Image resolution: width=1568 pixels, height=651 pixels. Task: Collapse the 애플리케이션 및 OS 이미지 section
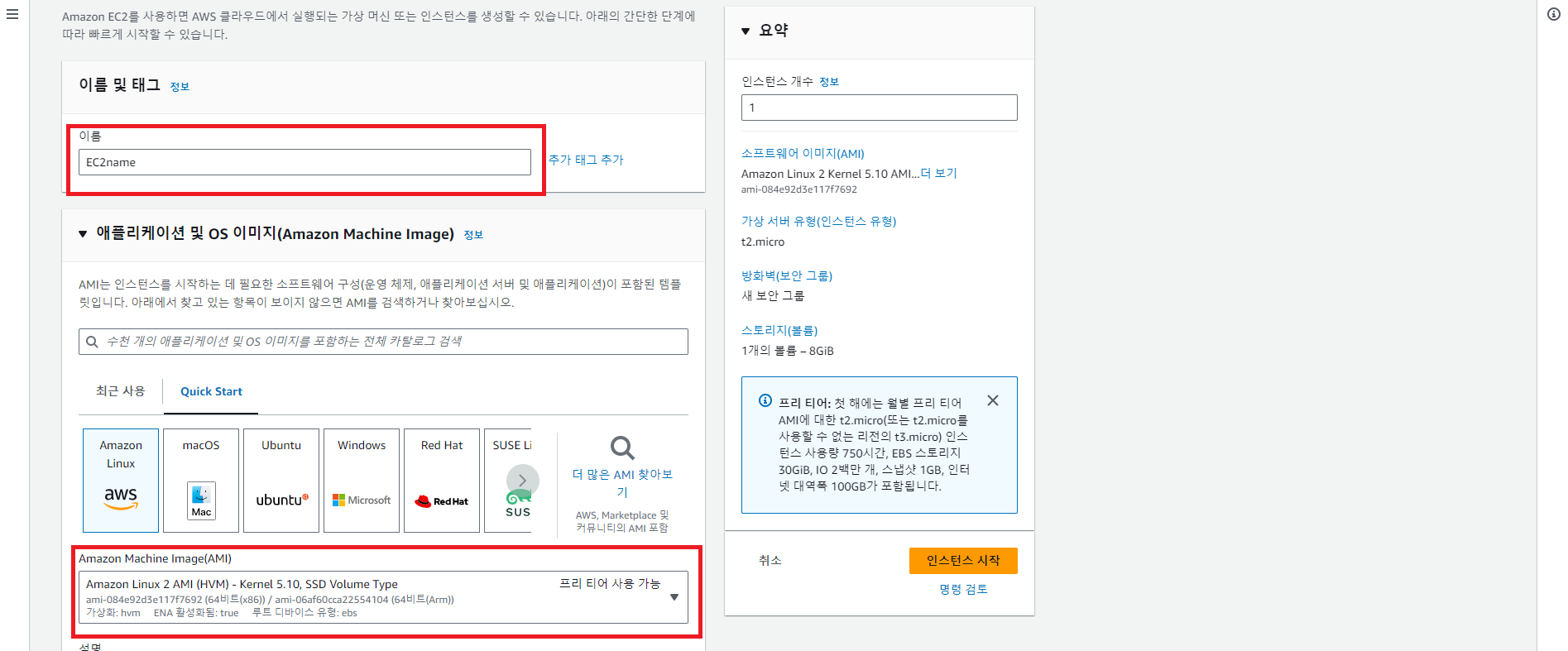(x=83, y=234)
